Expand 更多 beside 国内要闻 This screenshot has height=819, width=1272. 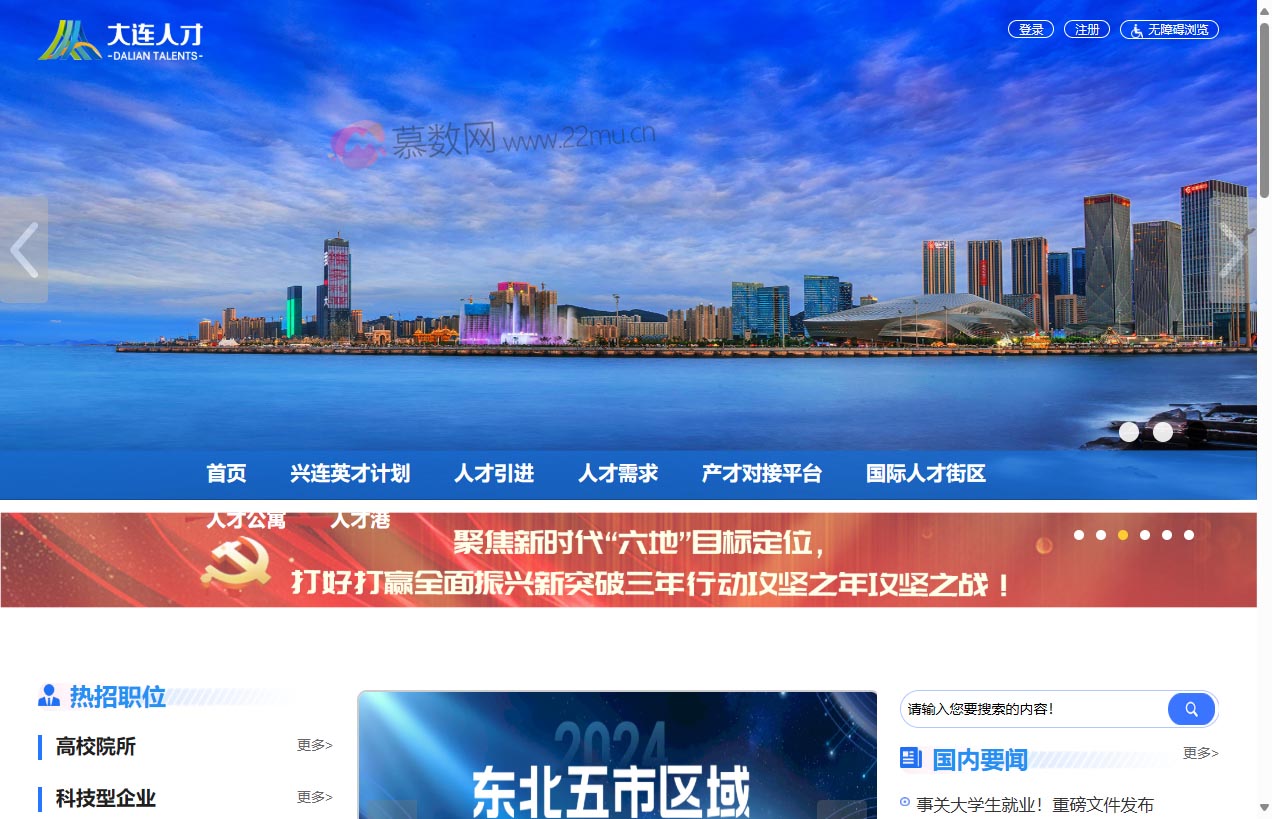(x=1201, y=754)
